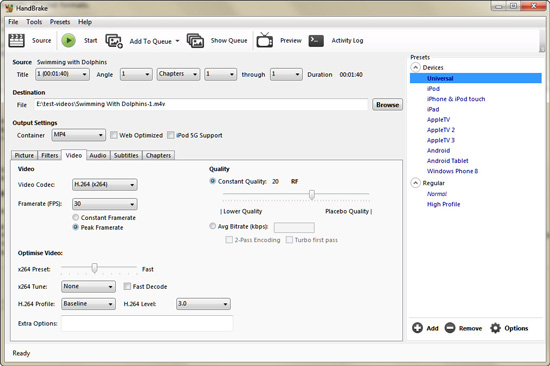
Task: Open the Add To Queue dropdown arrow
Action: click(x=177, y=41)
